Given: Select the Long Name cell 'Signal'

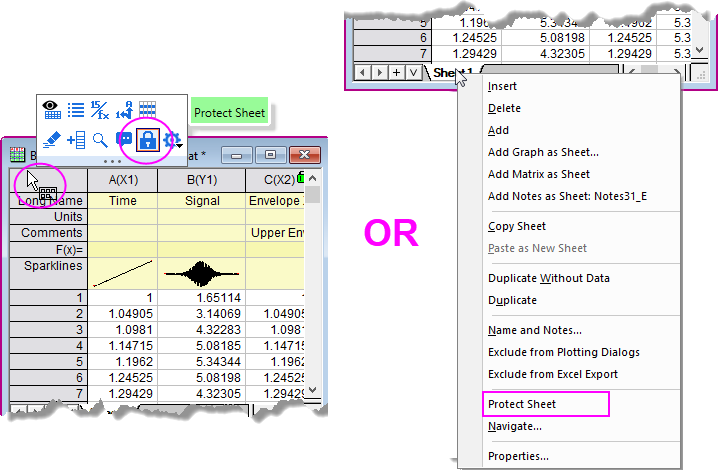Looking at the screenshot, I should point(201,201).
